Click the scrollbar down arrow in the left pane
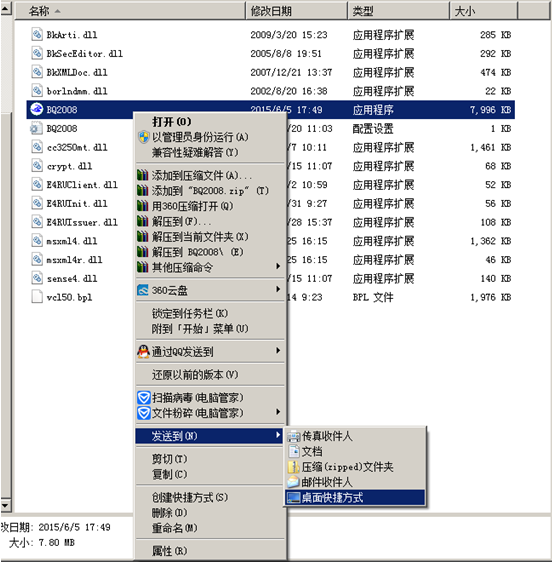The width and height of the screenshot is (552, 563). click(x=5, y=505)
